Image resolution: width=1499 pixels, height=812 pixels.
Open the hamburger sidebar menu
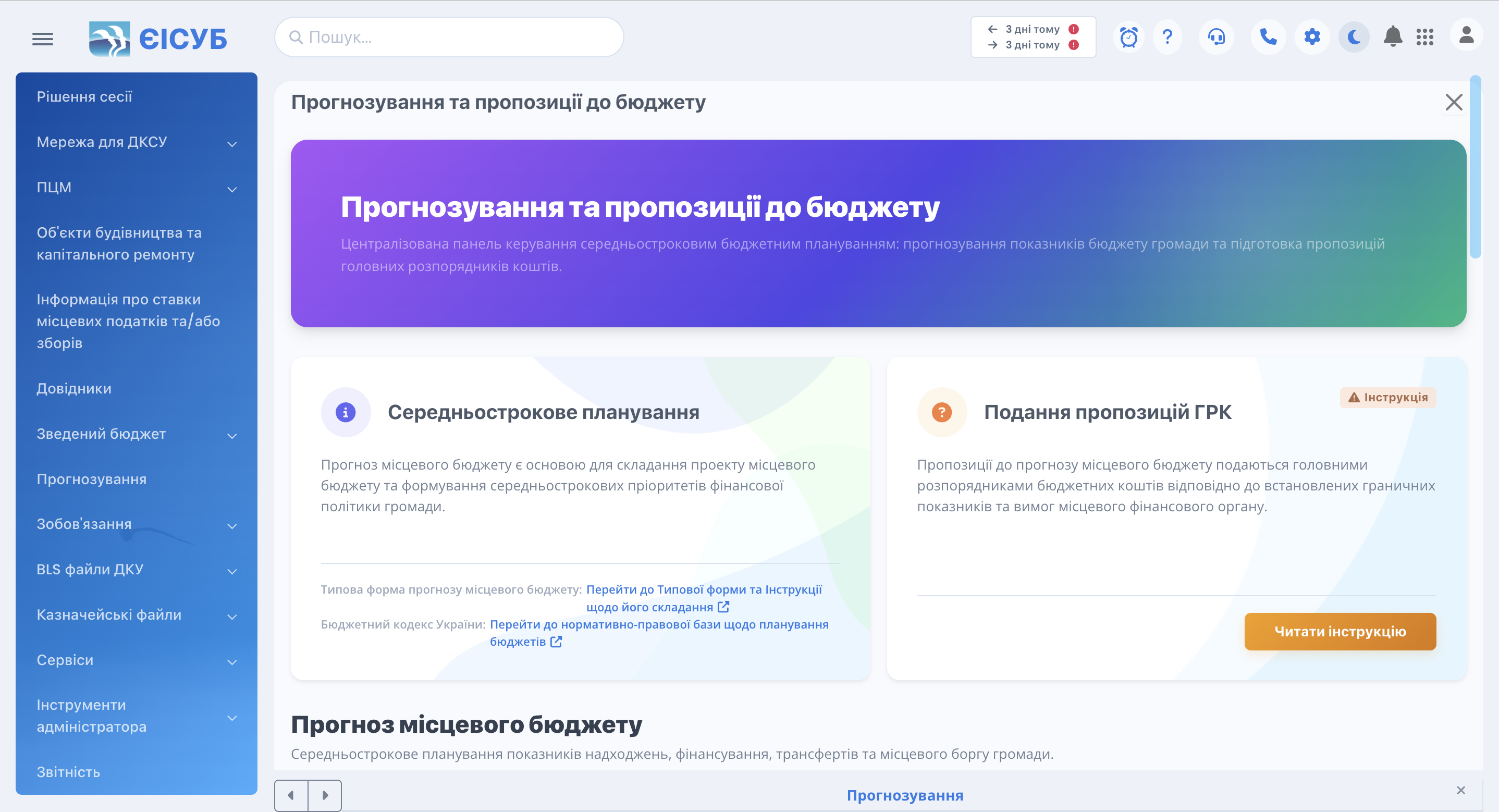43,39
